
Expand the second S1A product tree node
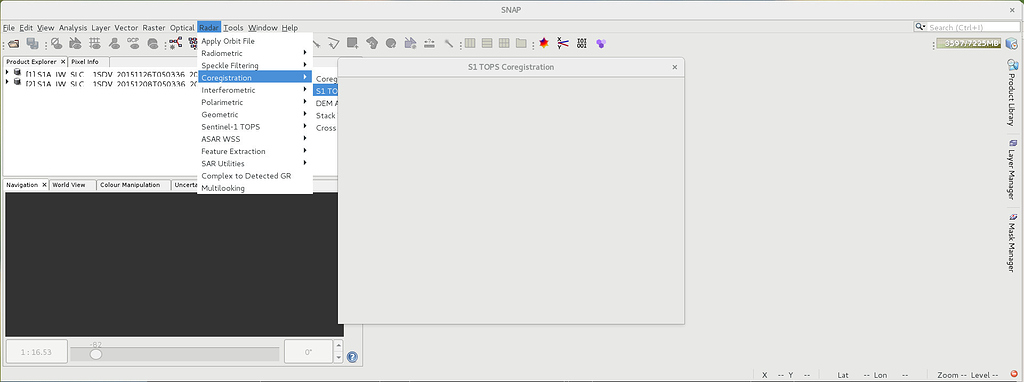[x=8, y=82]
